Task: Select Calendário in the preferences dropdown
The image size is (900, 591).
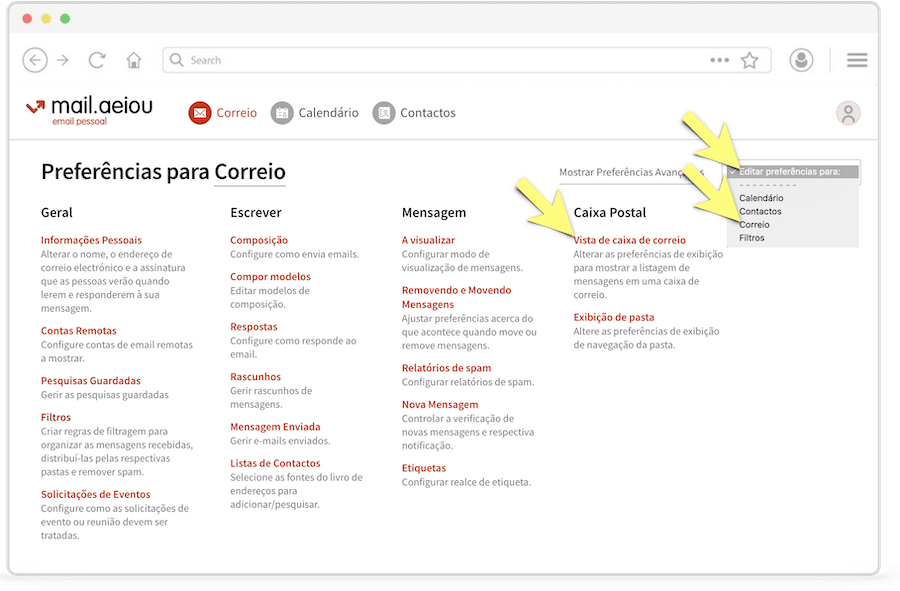Action: (761, 198)
